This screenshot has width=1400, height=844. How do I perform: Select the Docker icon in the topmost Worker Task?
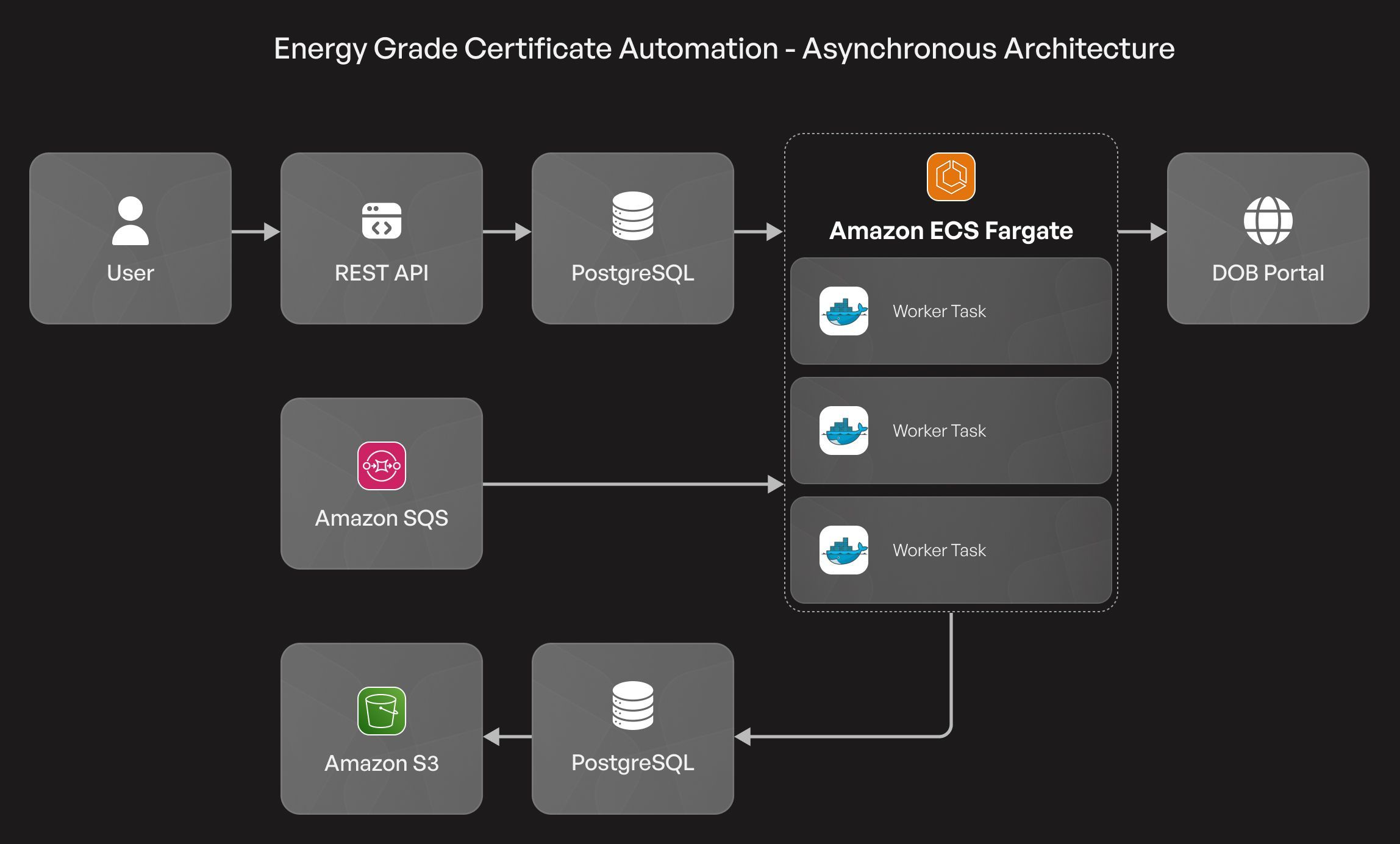(844, 311)
